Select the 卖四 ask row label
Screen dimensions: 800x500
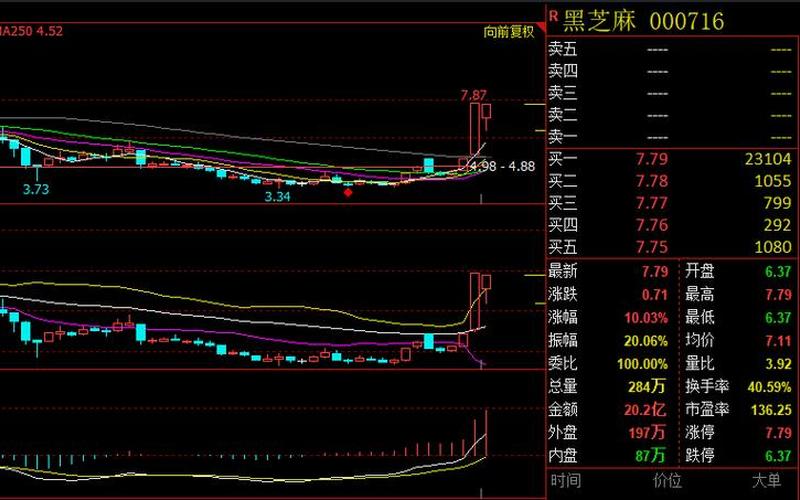(563, 71)
